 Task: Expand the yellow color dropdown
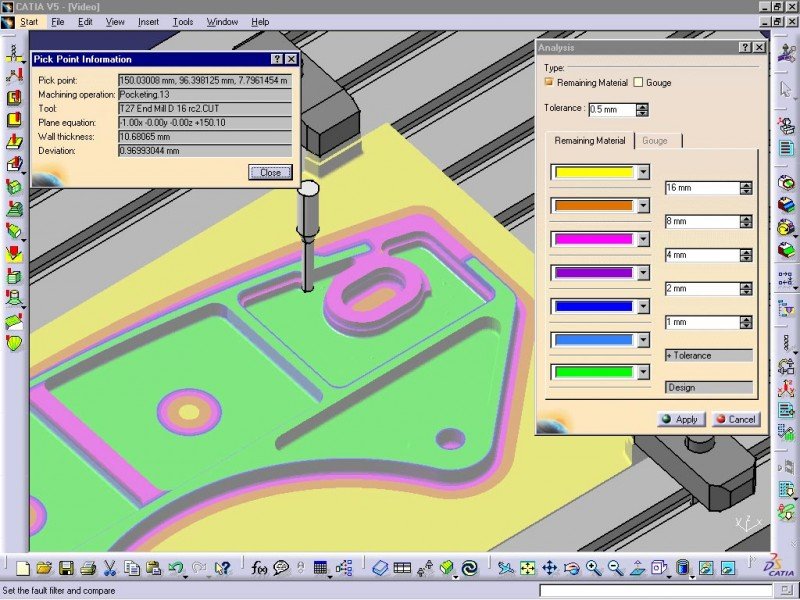point(643,172)
